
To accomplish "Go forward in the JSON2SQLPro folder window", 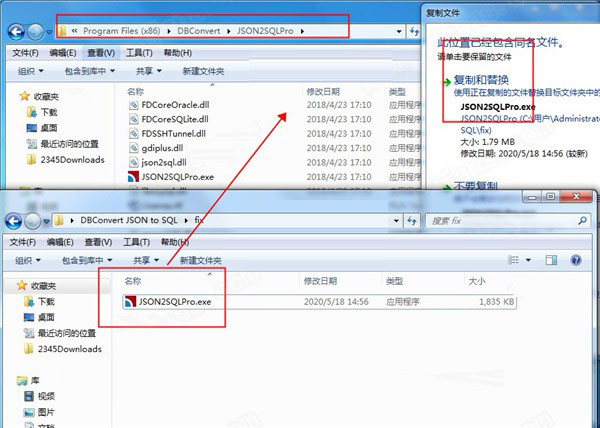I will (36, 32).
